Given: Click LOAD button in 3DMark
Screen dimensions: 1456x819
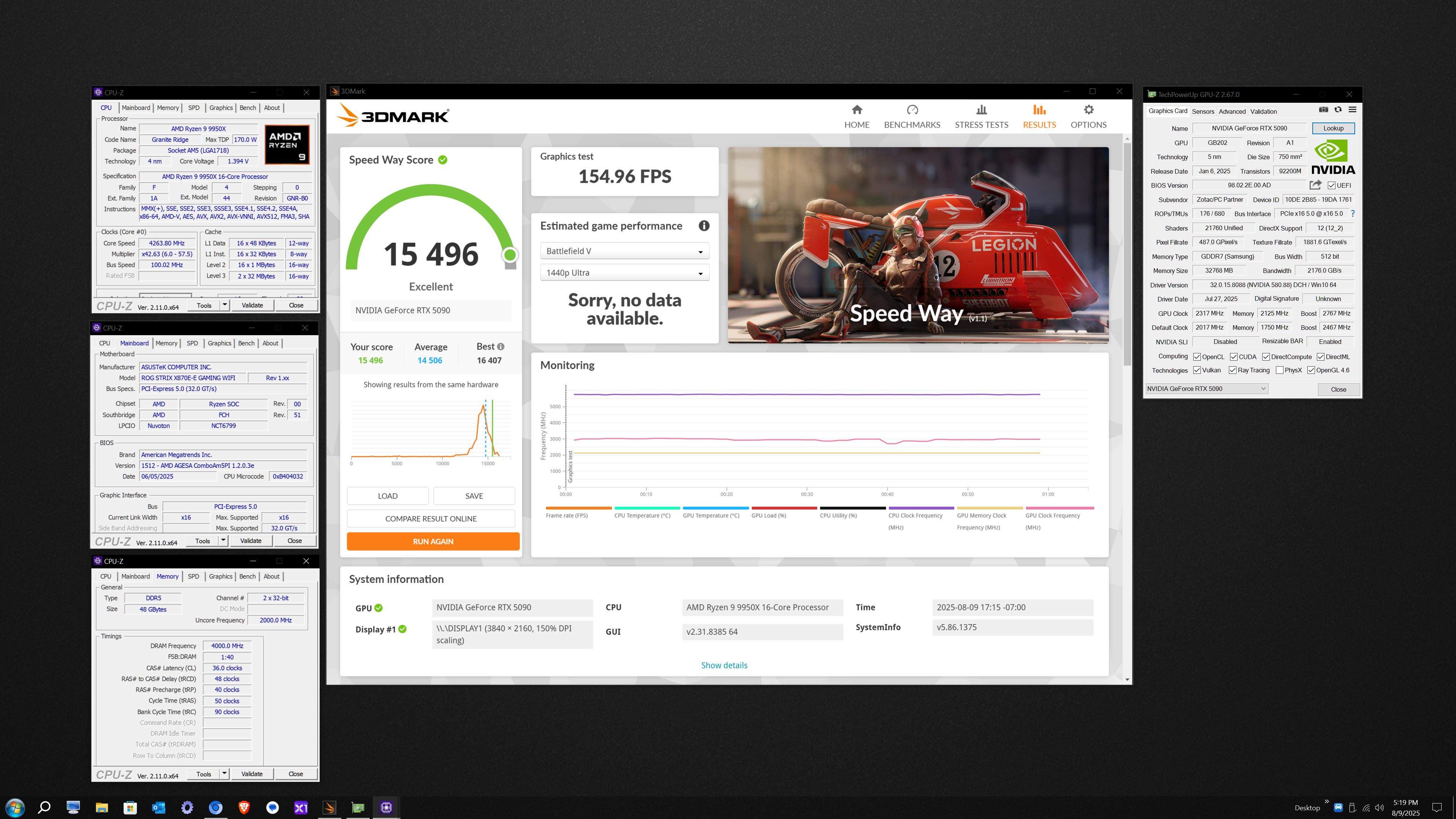Looking at the screenshot, I should click(388, 496).
